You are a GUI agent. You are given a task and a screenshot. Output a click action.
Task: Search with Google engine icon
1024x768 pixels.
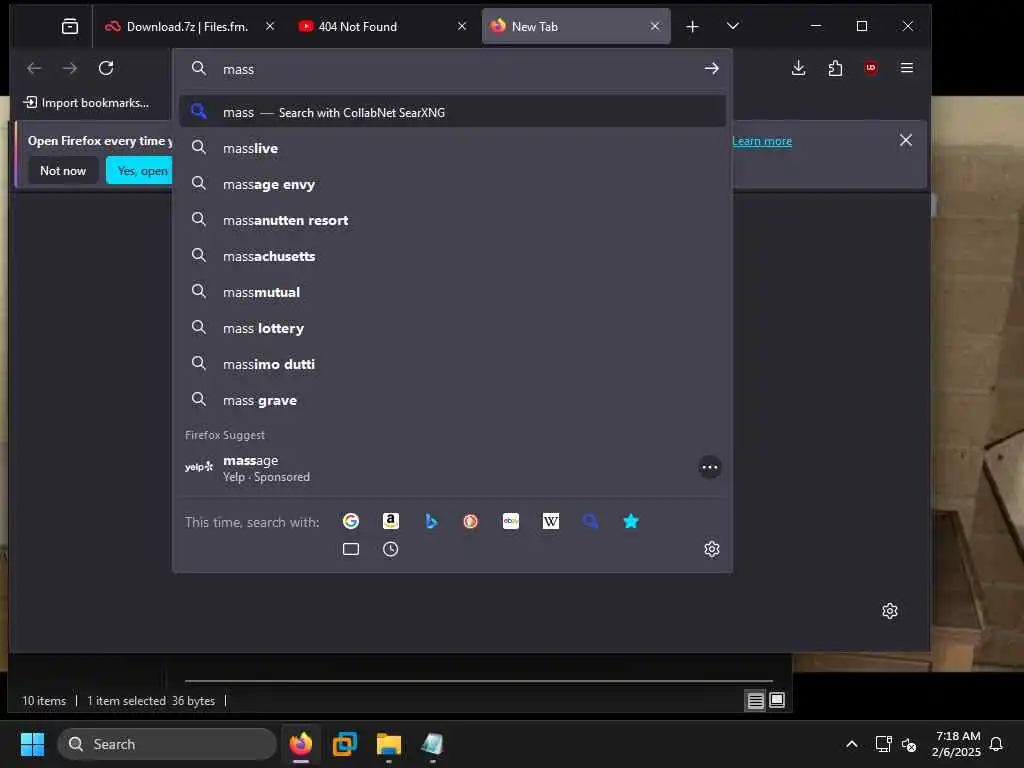(x=351, y=521)
